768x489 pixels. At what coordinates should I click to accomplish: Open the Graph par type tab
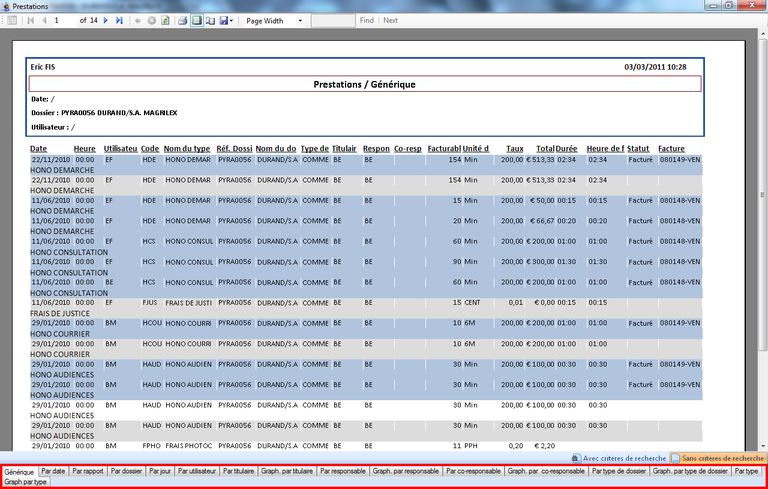(x=26, y=482)
